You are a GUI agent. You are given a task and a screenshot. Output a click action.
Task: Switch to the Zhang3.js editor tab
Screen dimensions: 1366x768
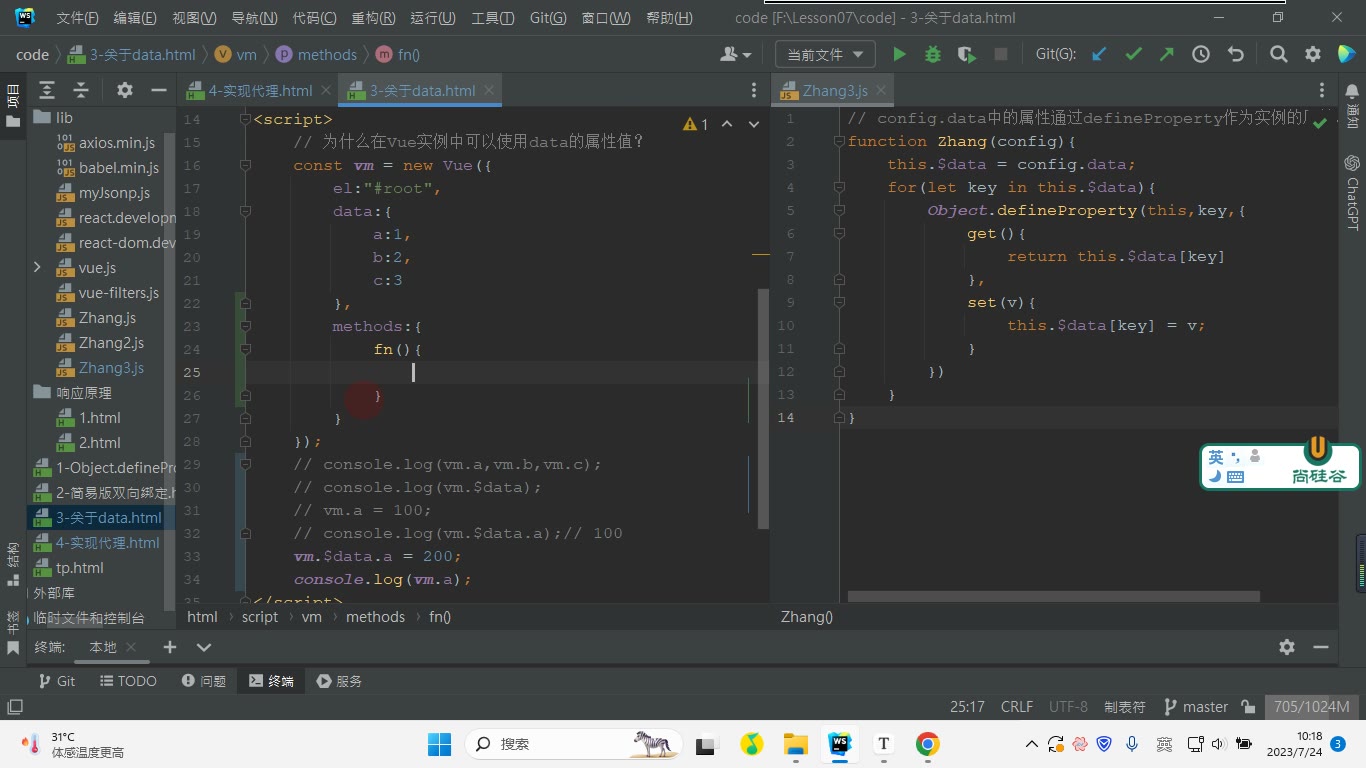click(x=834, y=90)
